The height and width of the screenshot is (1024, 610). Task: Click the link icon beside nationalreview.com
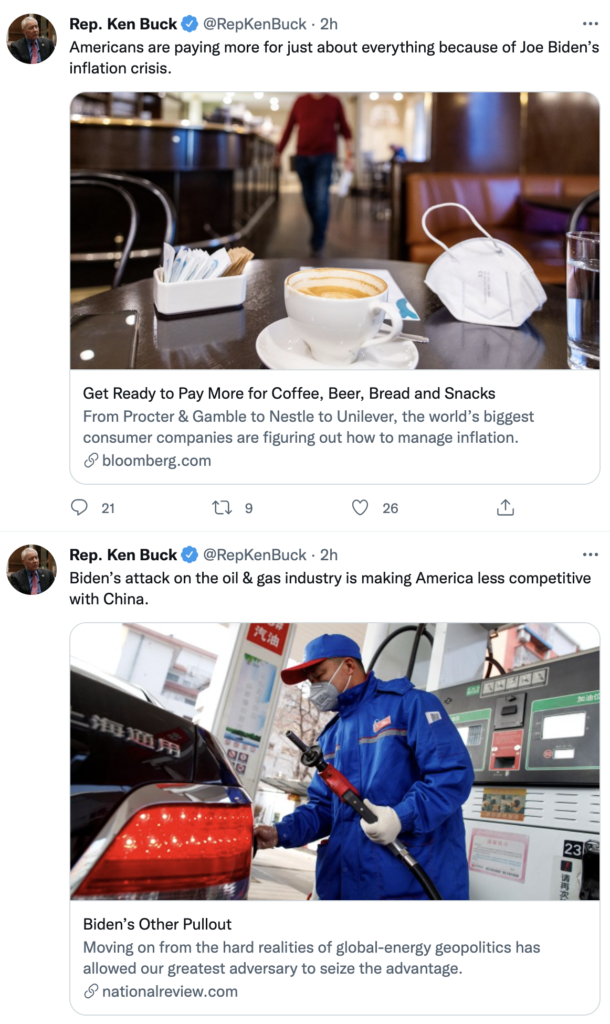pyautogui.click(x=91, y=991)
